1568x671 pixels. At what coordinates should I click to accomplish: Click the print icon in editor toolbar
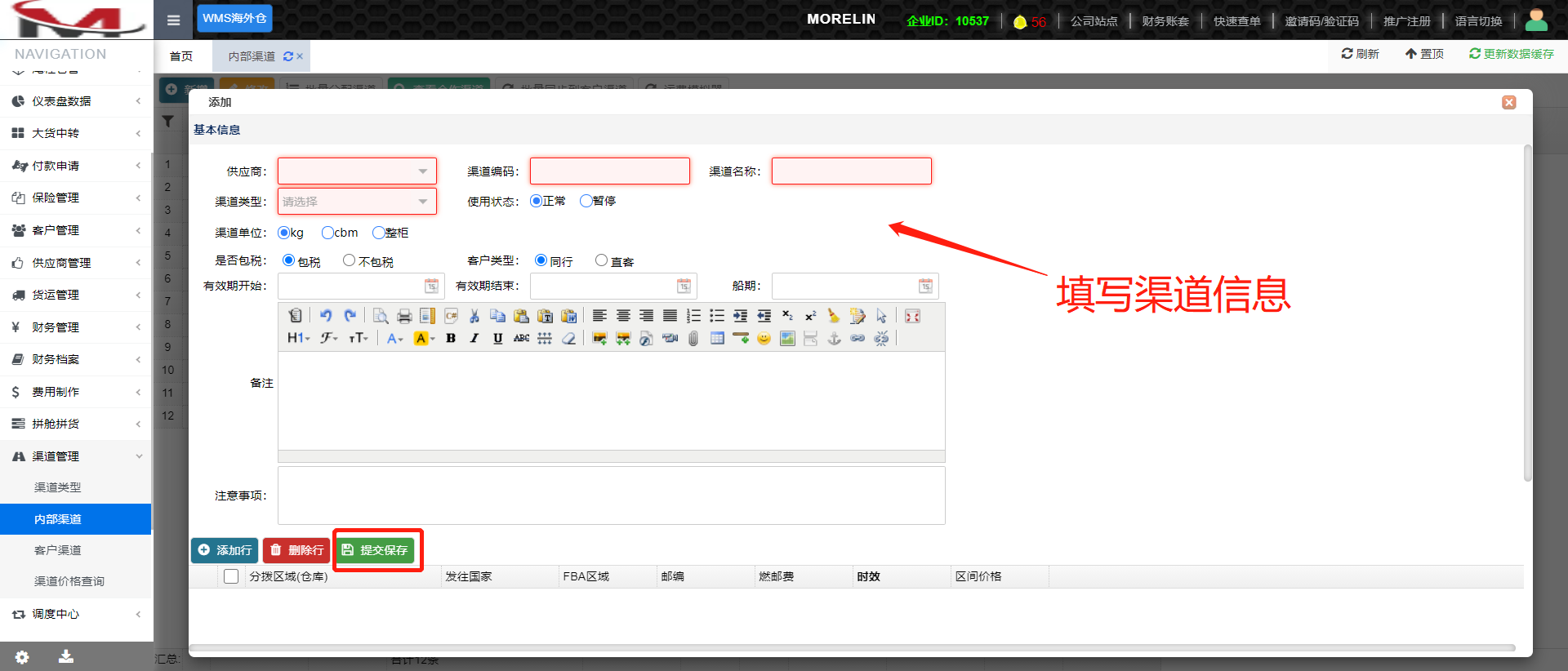pyautogui.click(x=404, y=316)
